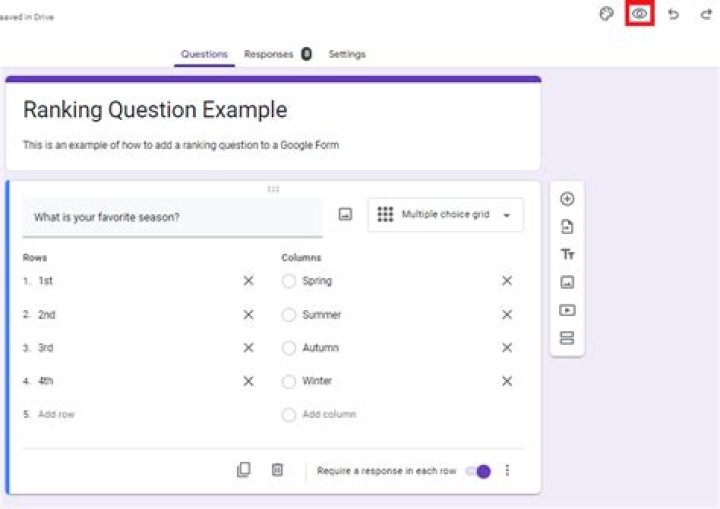The width and height of the screenshot is (720, 509).
Task: Click the Preview eye icon
Action: tap(639, 14)
